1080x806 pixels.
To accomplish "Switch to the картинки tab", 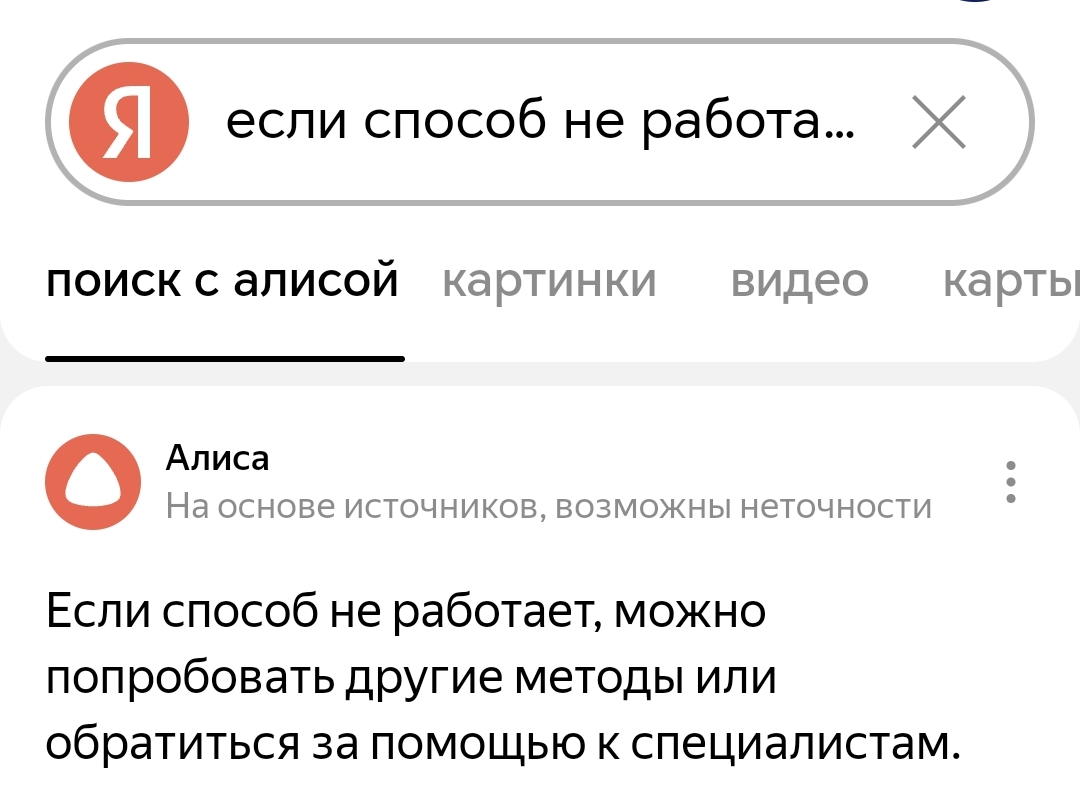I will click(x=548, y=282).
